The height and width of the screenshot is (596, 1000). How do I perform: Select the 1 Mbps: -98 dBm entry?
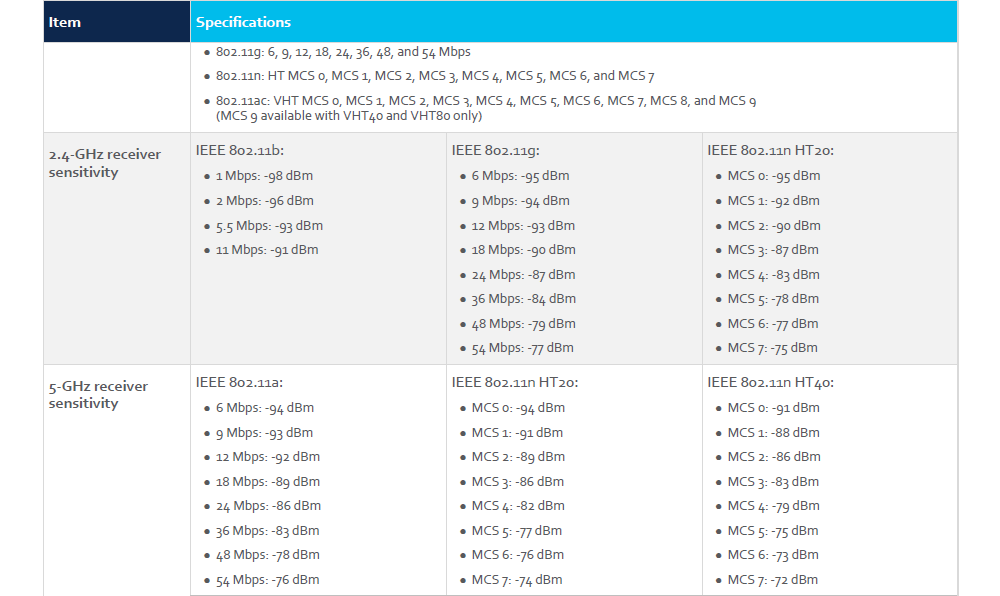[264, 176]
